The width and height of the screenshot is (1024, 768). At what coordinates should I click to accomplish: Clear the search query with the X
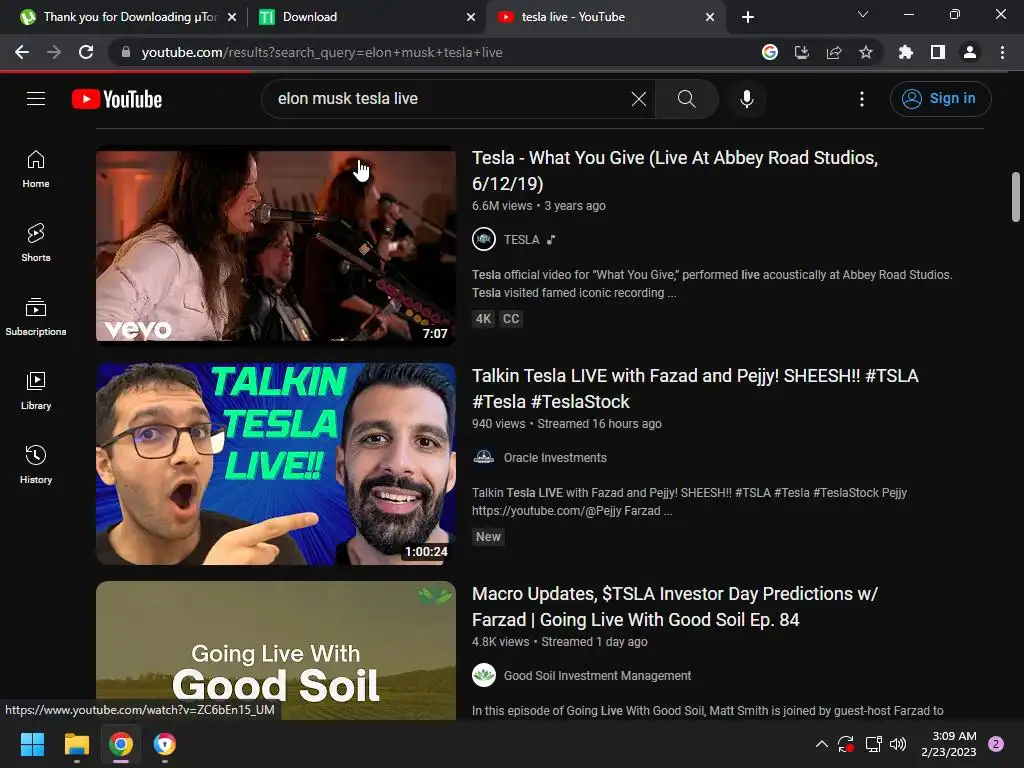tap(639, 99)
